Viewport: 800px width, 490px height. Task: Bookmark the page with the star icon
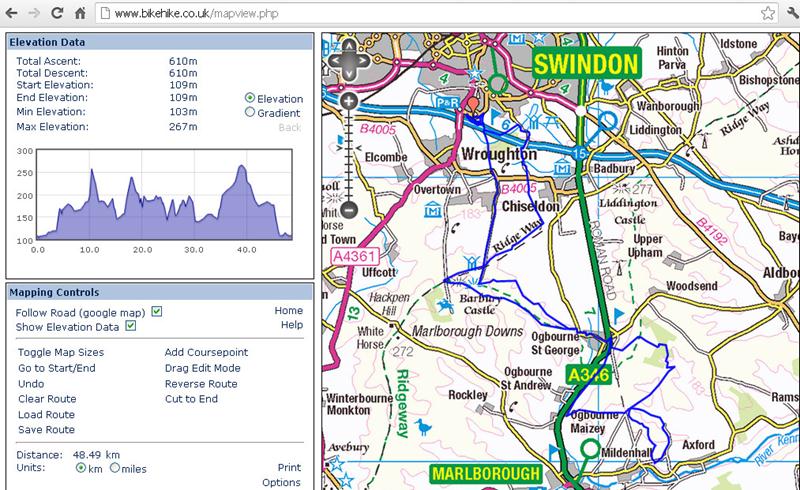[x=767, y=13]
